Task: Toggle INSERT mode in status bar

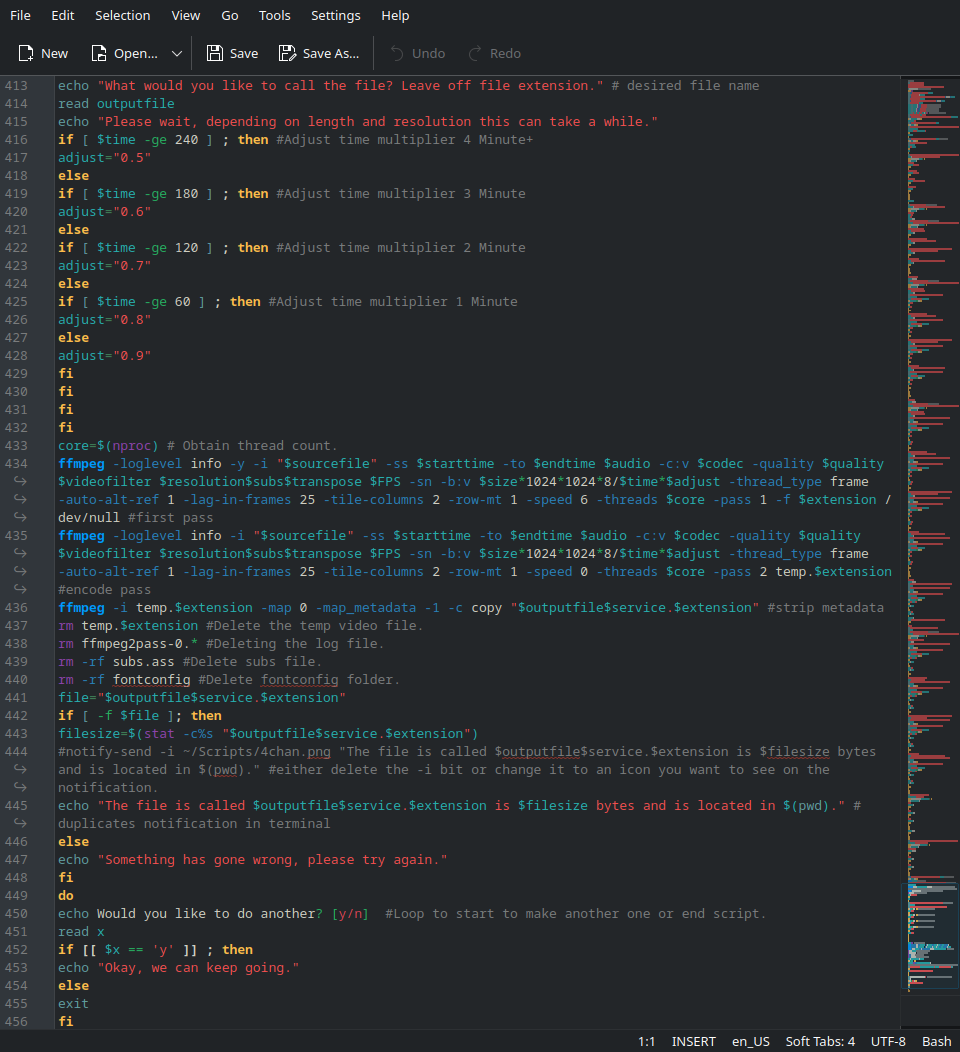Action: pos(694,1041)
